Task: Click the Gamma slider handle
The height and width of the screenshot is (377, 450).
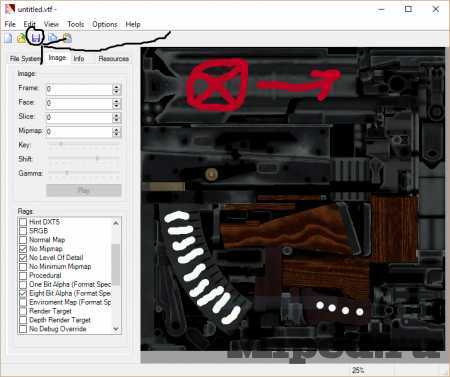Action: (x=67, y=173)
